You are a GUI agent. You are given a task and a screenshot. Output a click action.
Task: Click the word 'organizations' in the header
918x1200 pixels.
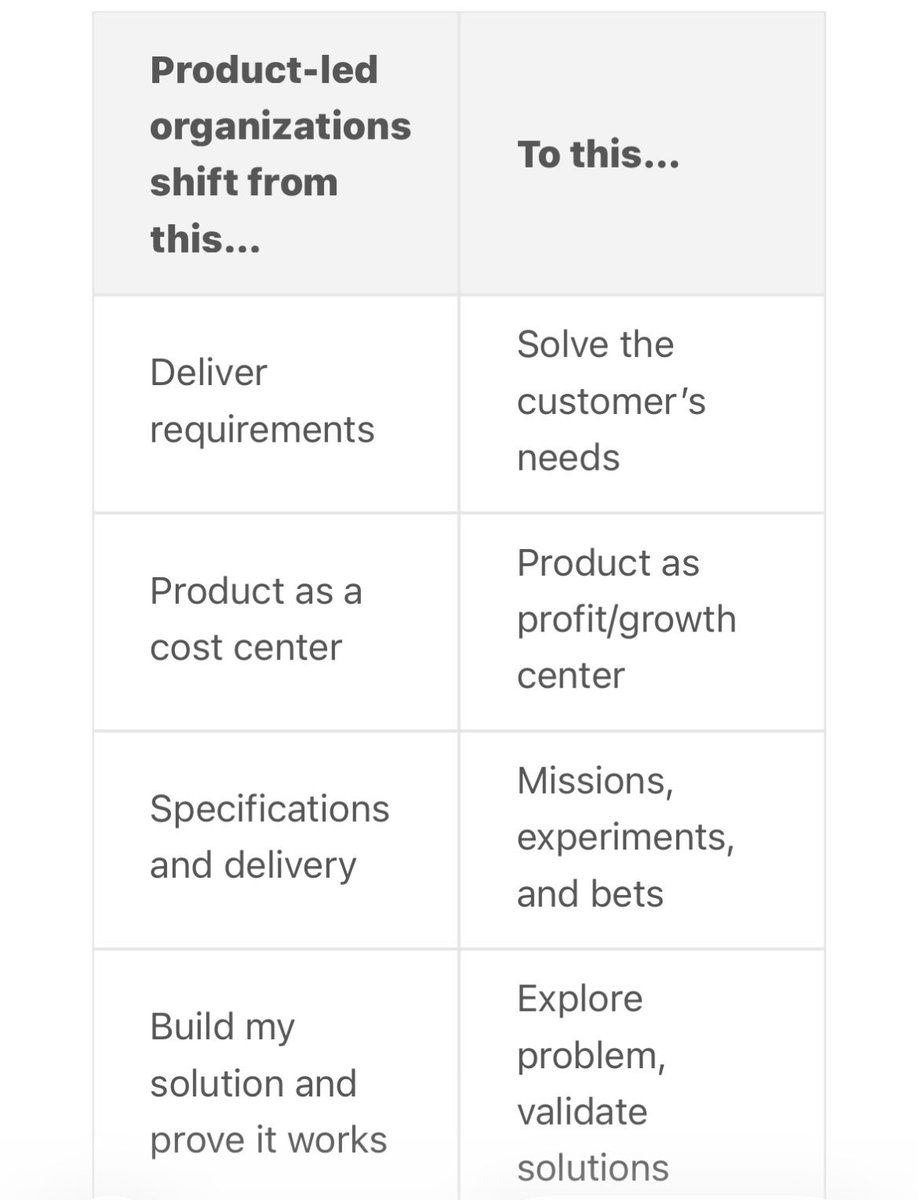280,127
